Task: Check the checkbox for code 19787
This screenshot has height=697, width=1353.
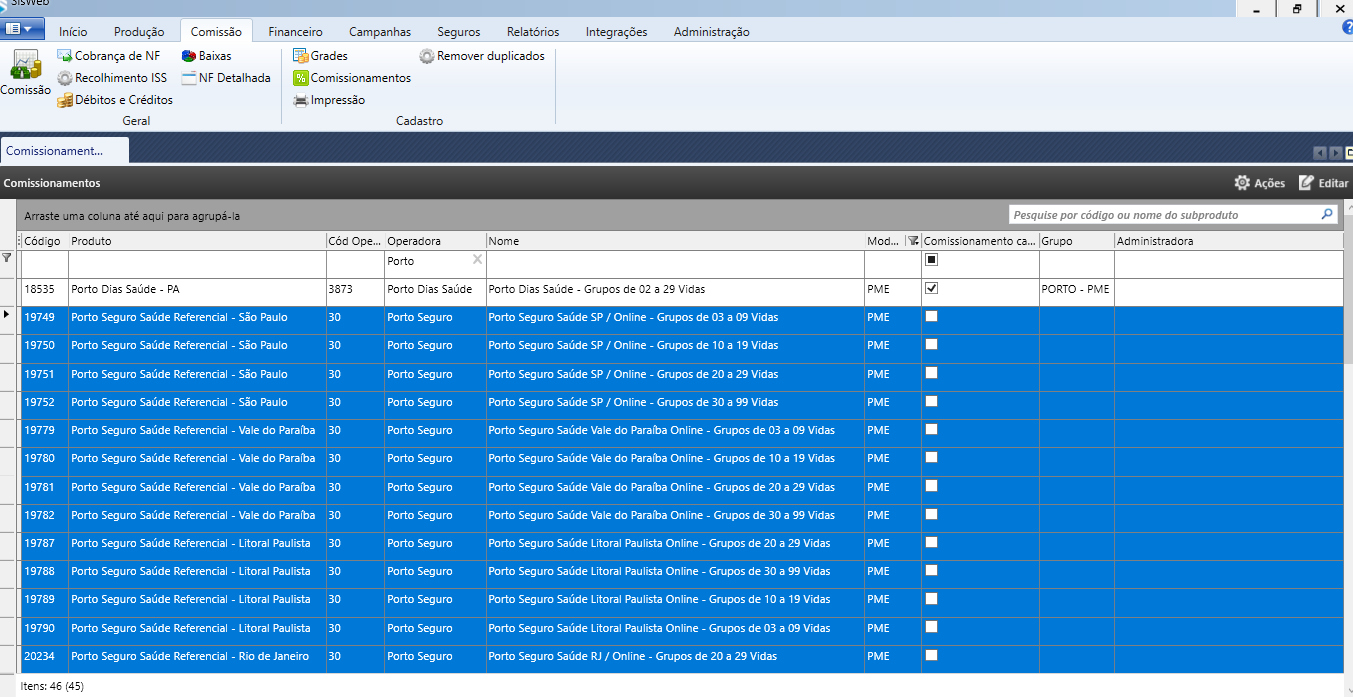Action: 931,542
